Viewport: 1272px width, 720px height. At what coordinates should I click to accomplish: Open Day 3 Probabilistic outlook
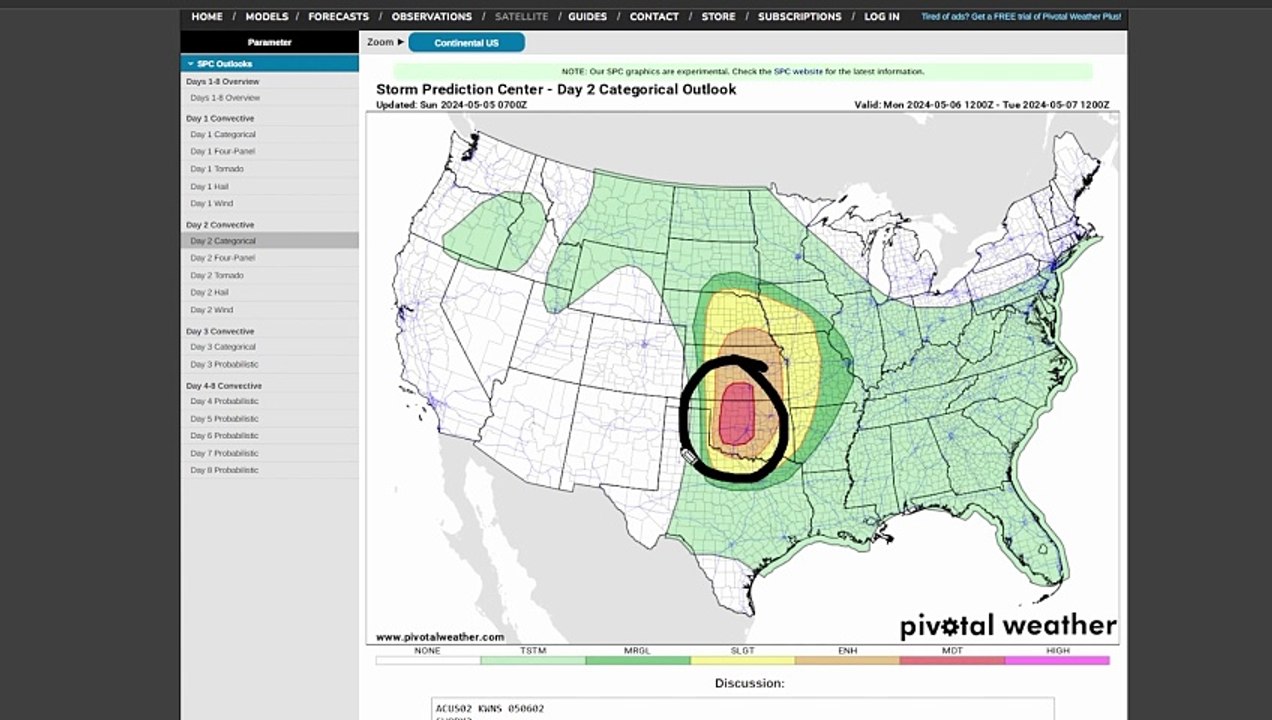[x=225, y=364]
